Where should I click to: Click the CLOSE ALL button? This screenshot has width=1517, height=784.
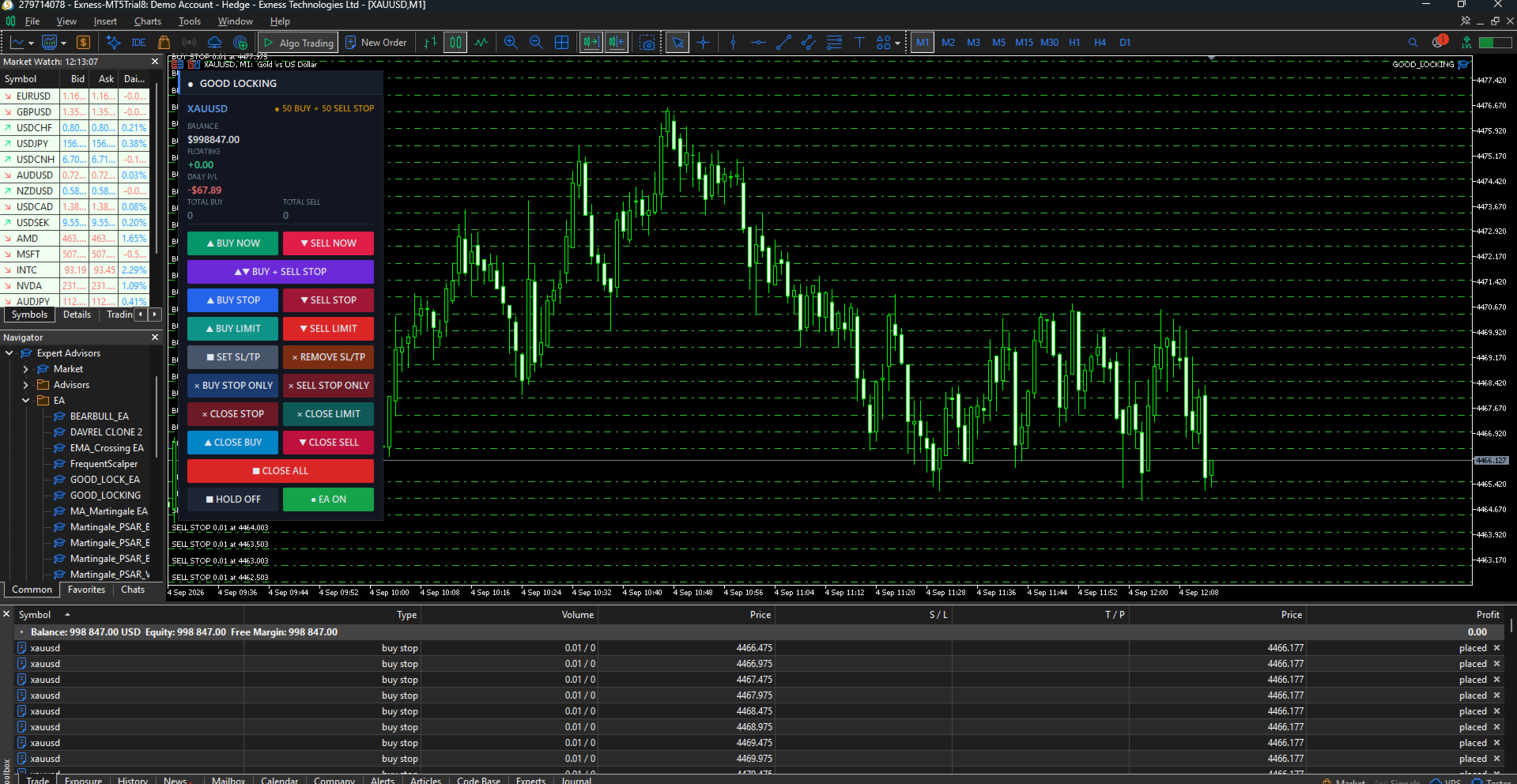coord(281,471)
